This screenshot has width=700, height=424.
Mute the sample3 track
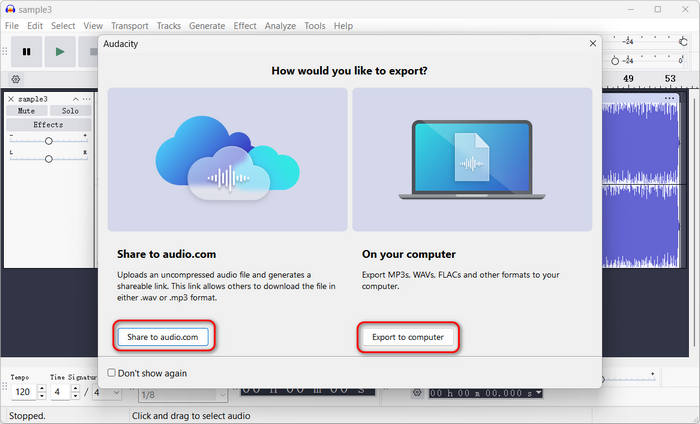tap(26, 111)
